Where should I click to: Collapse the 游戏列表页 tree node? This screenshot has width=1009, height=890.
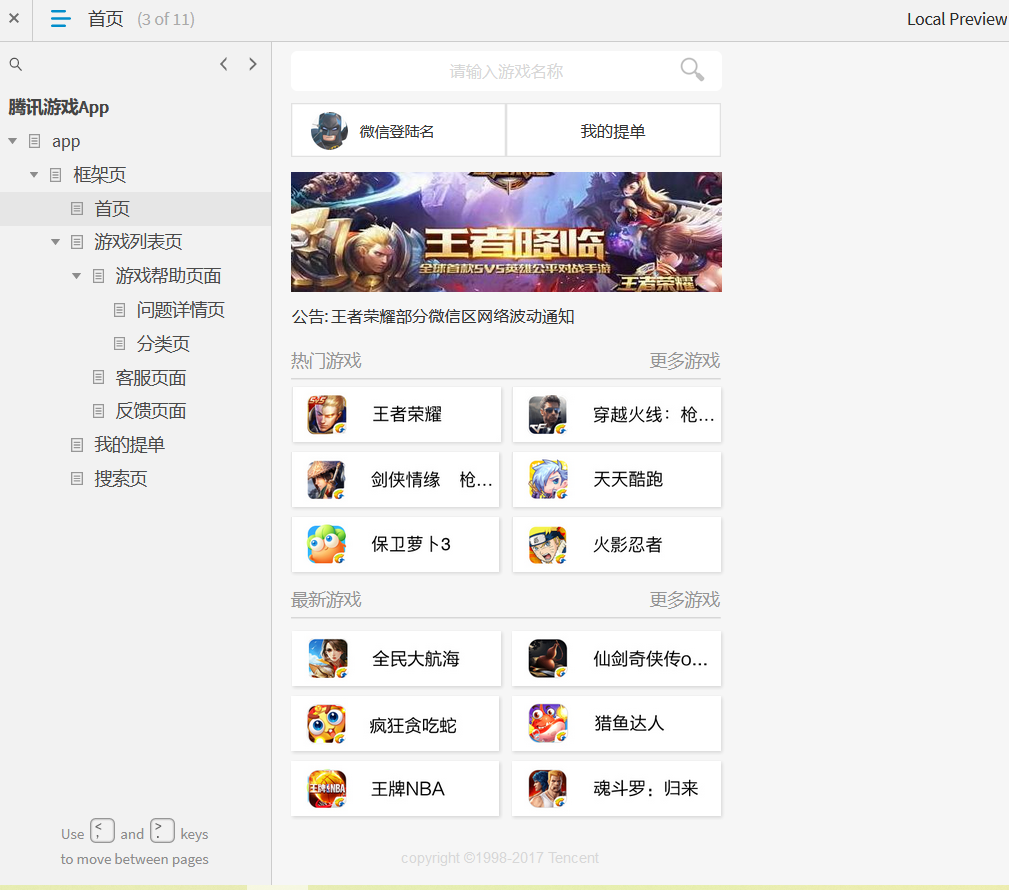coord(55,242)
